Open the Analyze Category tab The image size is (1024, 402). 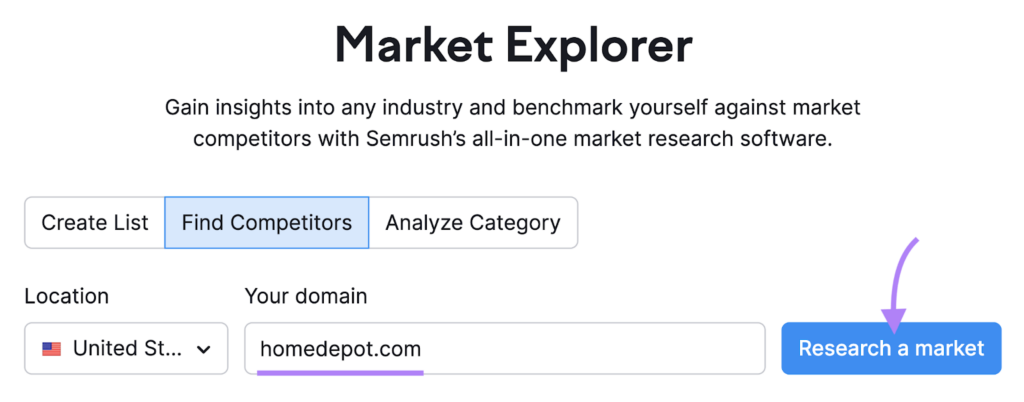point(473,223)
